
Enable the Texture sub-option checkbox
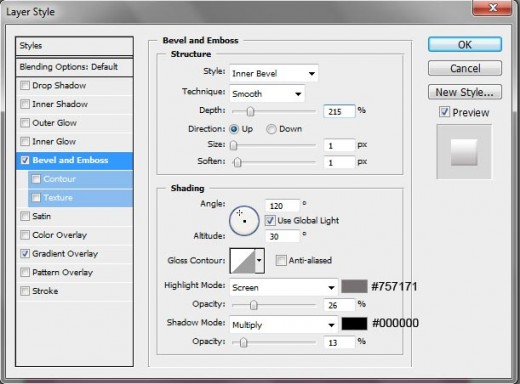(x=36, y=198)
